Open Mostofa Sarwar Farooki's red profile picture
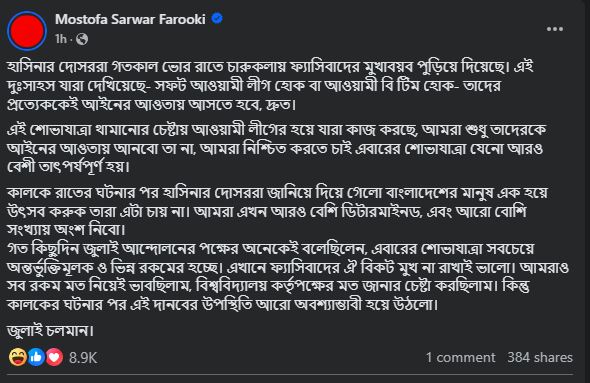Screen dimensions: 590x383 pos(27,31)
